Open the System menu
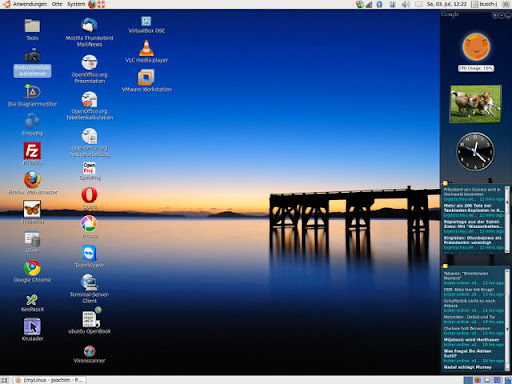The image size is (512, 384). 76,4
